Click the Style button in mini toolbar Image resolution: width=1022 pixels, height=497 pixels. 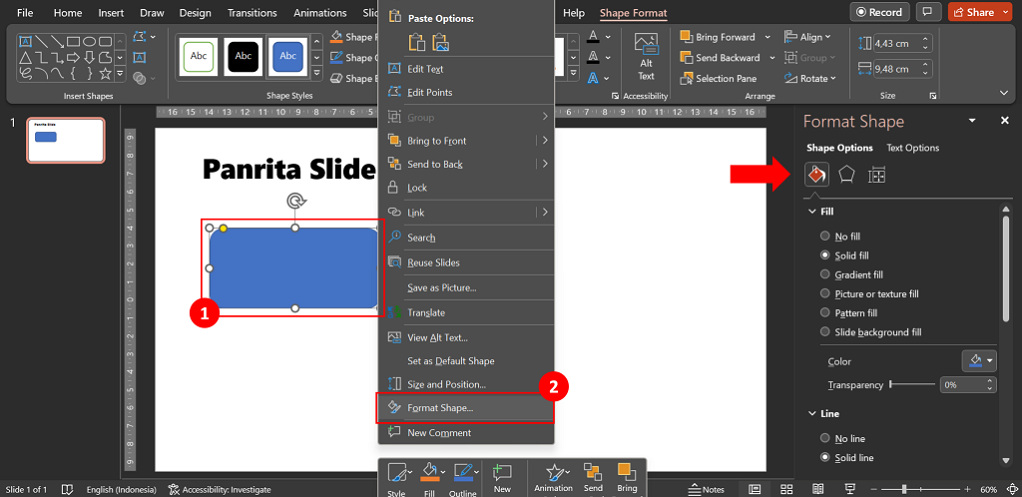[396, 479]
